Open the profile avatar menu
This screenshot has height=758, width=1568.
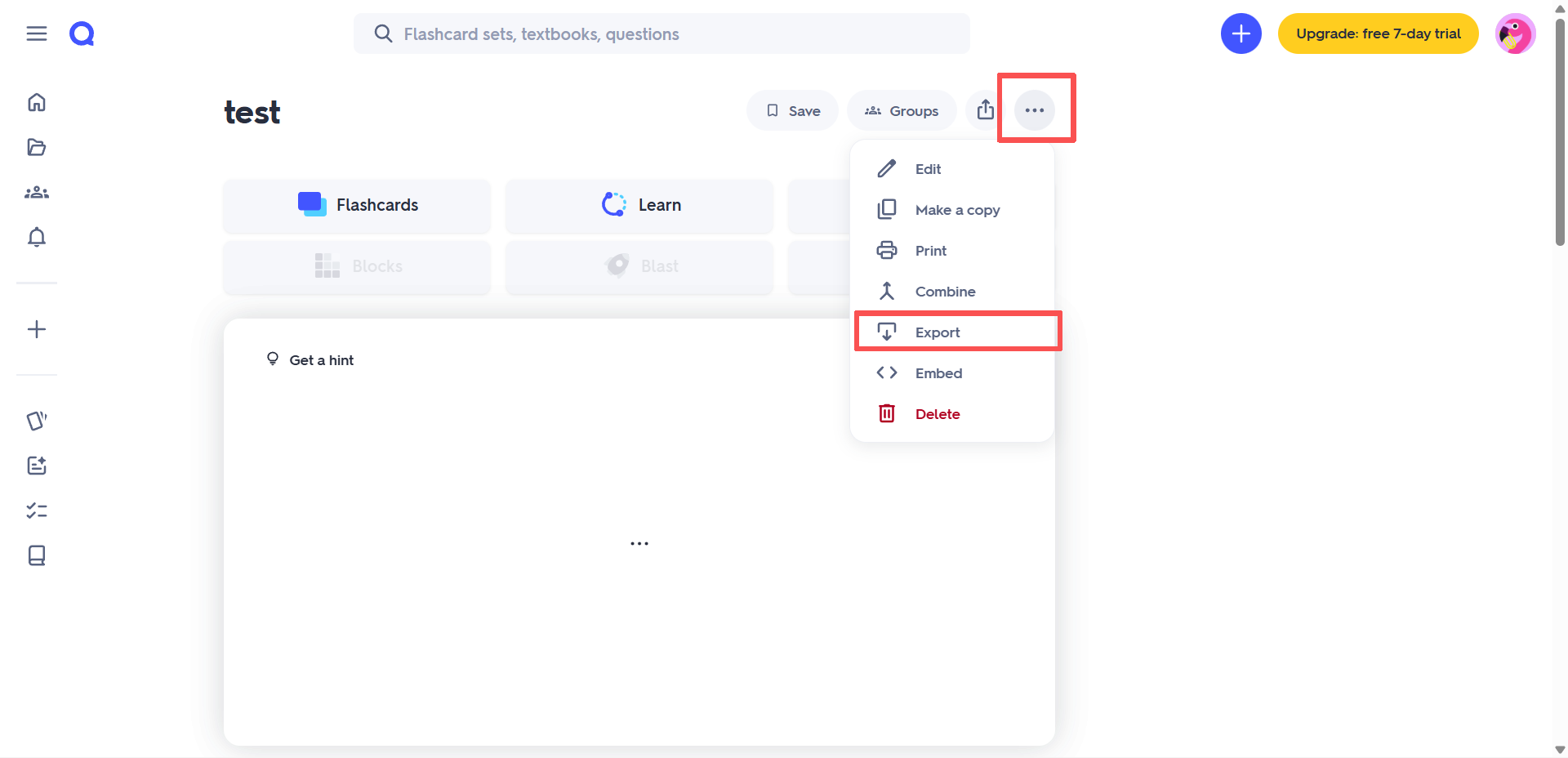coord(1516,33)
